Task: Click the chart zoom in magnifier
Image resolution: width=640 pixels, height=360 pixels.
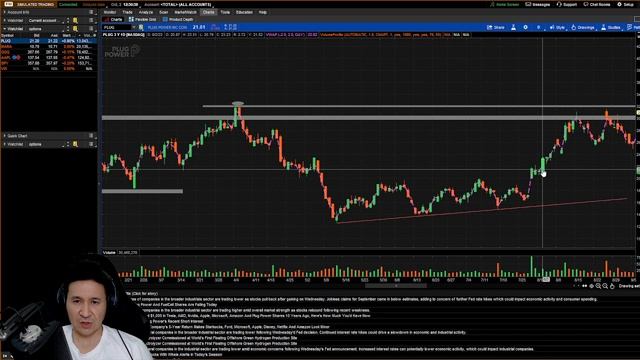Action: 598,286
